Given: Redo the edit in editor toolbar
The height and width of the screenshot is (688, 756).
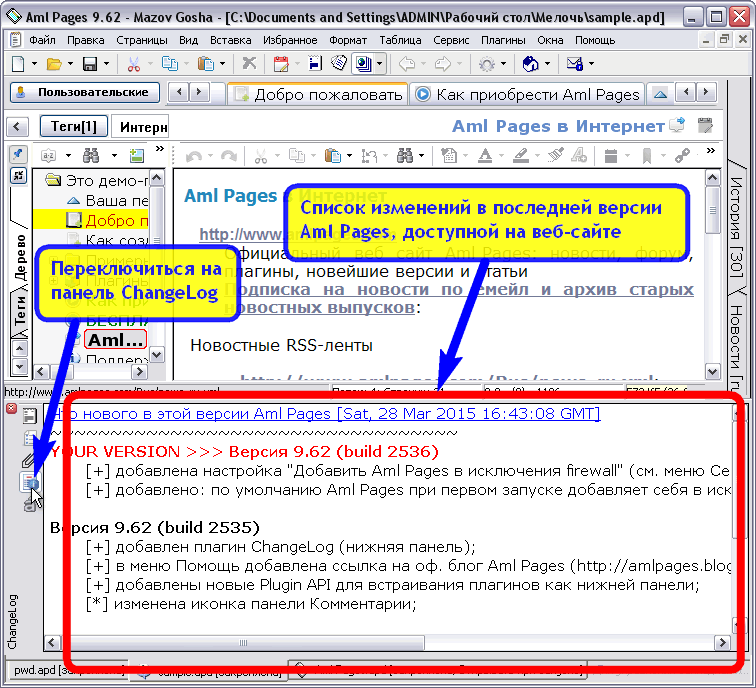Looking at the screenshot, I should (x=229, y=156).
